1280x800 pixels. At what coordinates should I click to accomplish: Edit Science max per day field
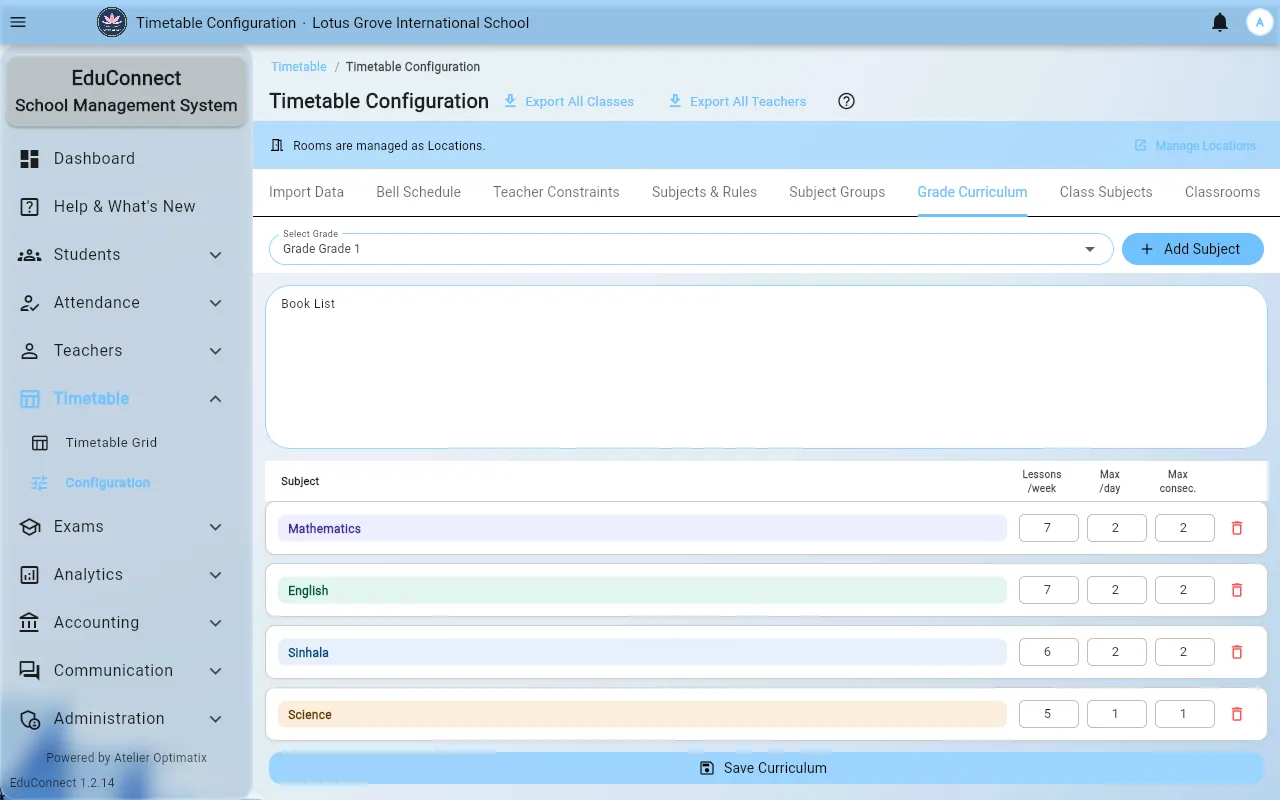1117,714
